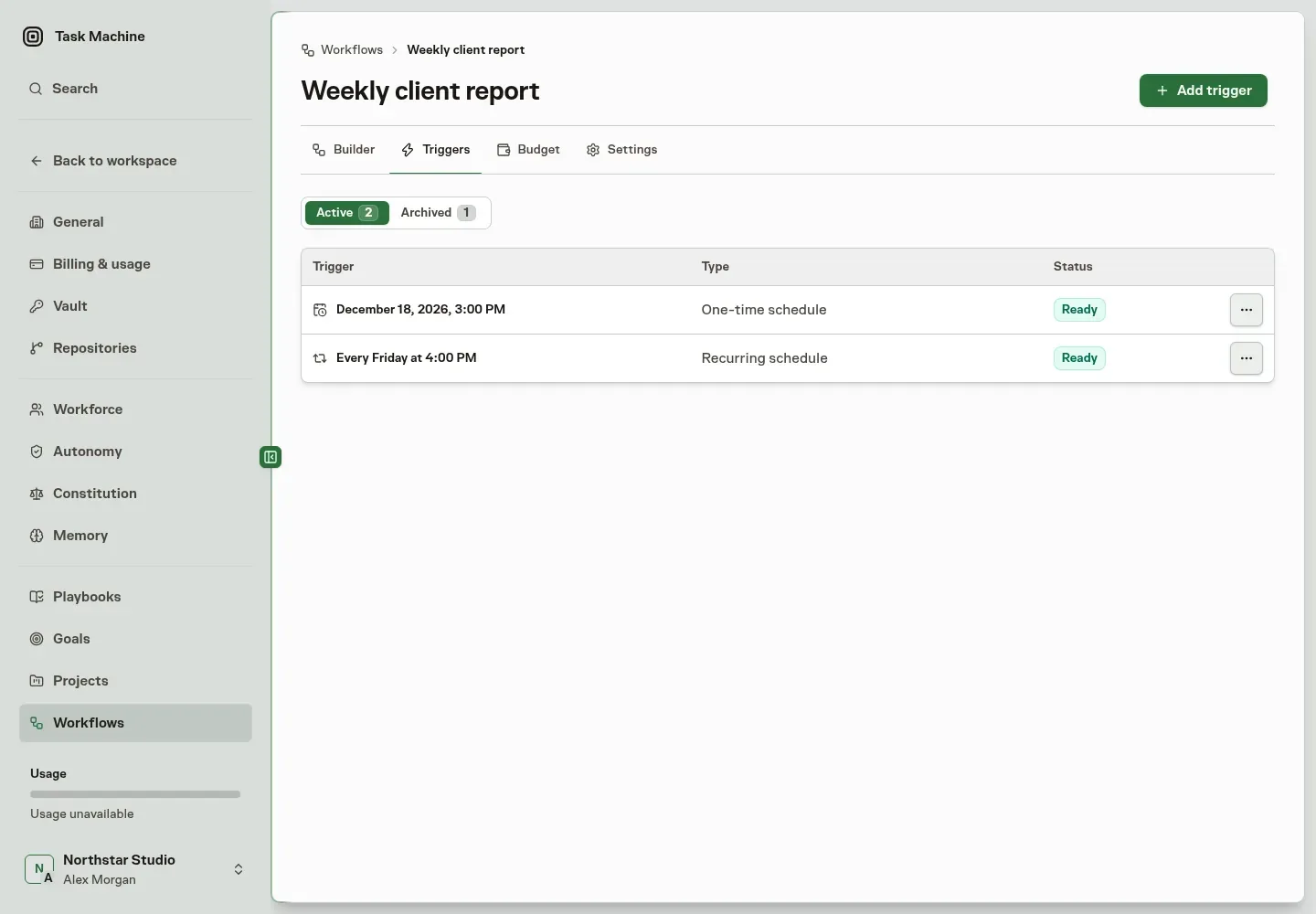Viewport: 1316px width, 914px height.
Task: Open Projects in the sidebar
Action: 135,681
